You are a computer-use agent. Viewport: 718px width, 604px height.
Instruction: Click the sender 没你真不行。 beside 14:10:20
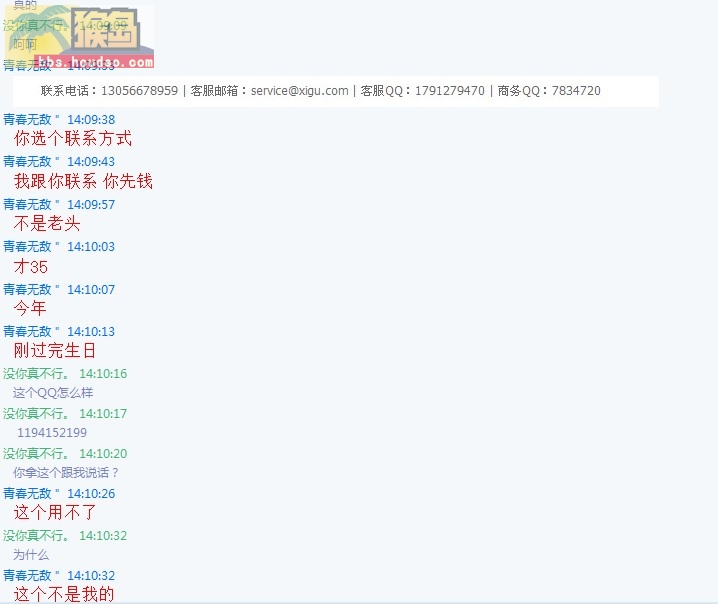click(x=37, y=453)
